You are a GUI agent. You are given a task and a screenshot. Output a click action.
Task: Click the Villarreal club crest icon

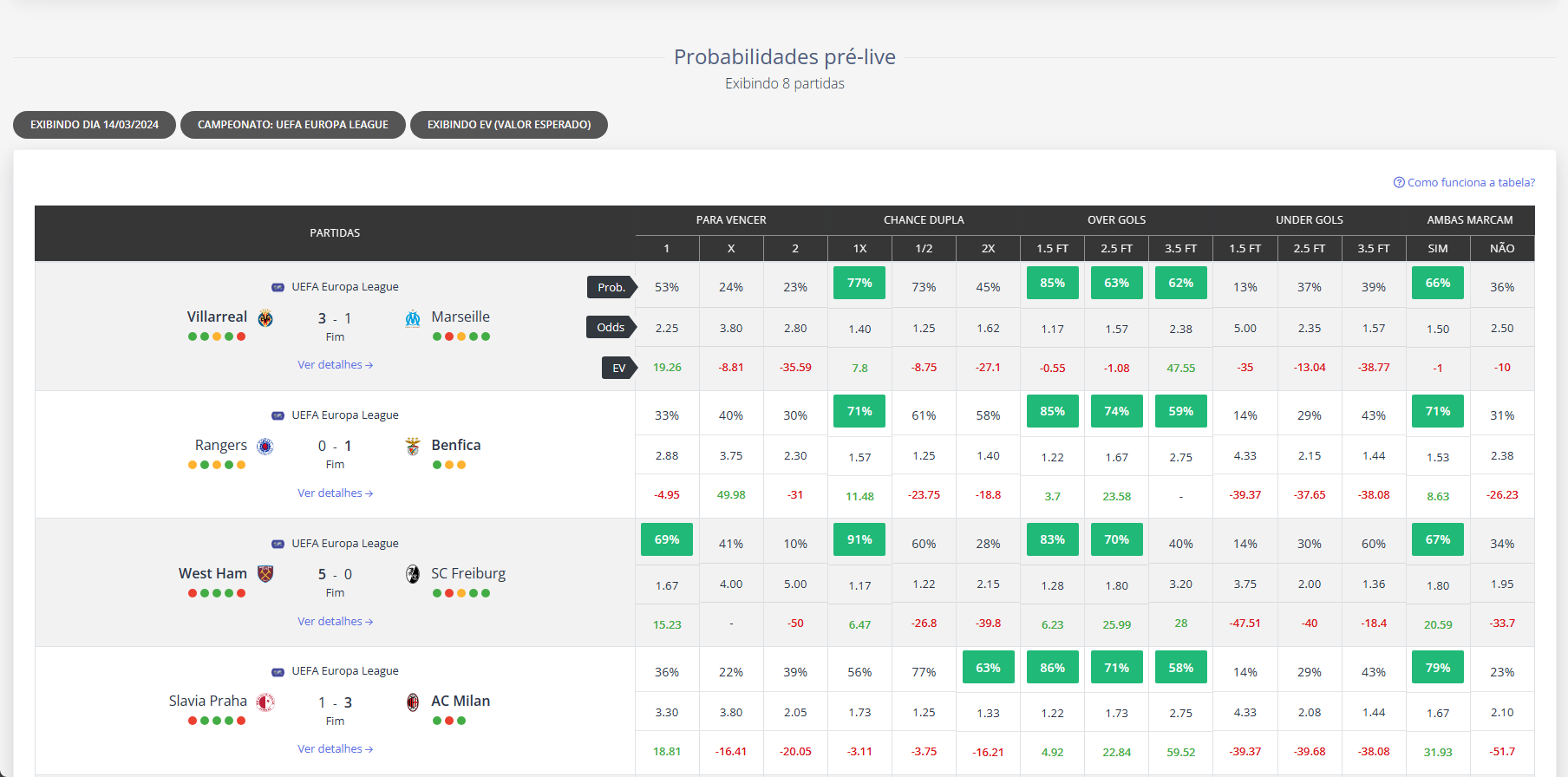[265, 318]
